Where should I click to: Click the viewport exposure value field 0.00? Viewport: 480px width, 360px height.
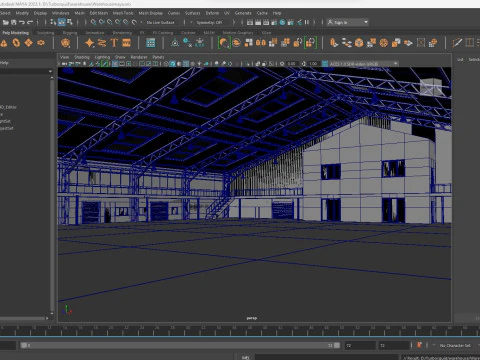(291, 63)
